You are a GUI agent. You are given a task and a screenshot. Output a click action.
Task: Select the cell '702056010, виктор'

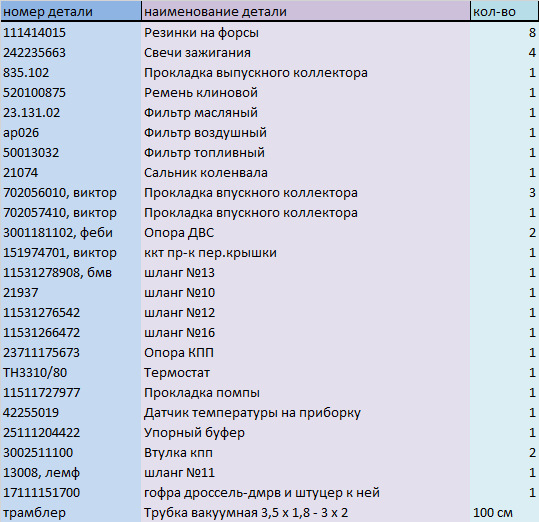tap(71, 192)
